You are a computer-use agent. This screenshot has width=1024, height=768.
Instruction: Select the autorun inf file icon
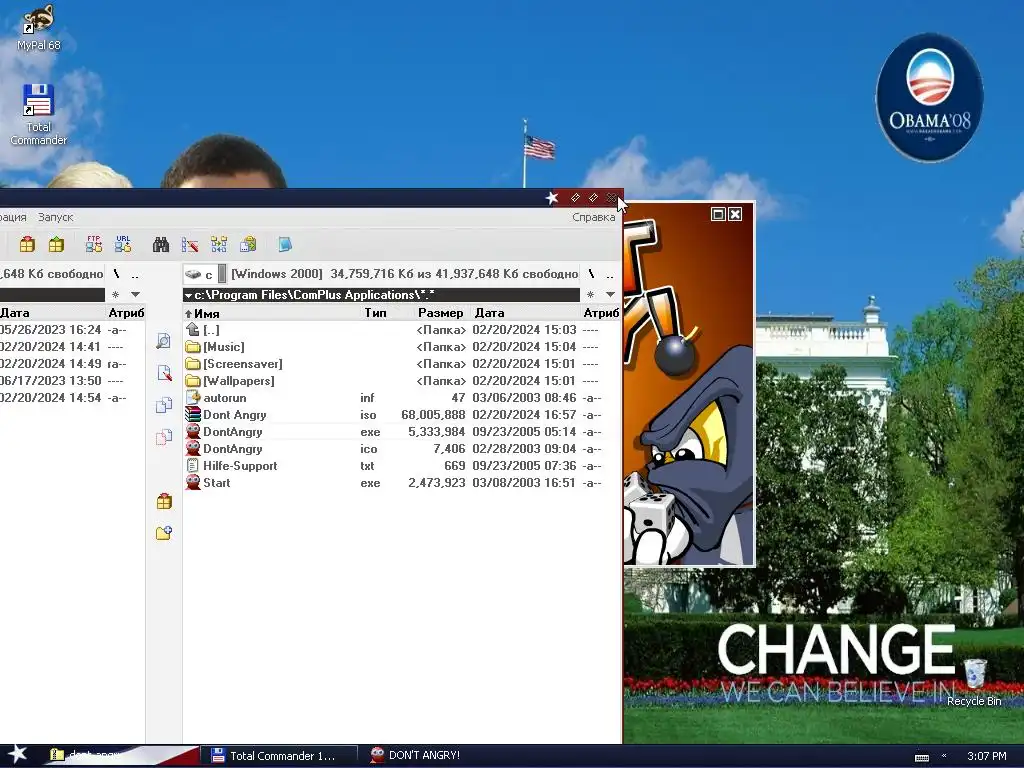coord(193,398)
